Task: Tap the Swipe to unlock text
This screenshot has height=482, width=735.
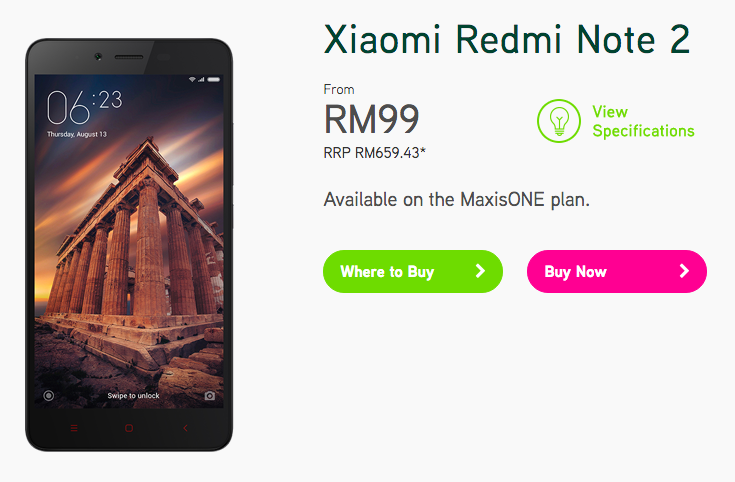Action: pyautogui.click(x=133, y=396)
